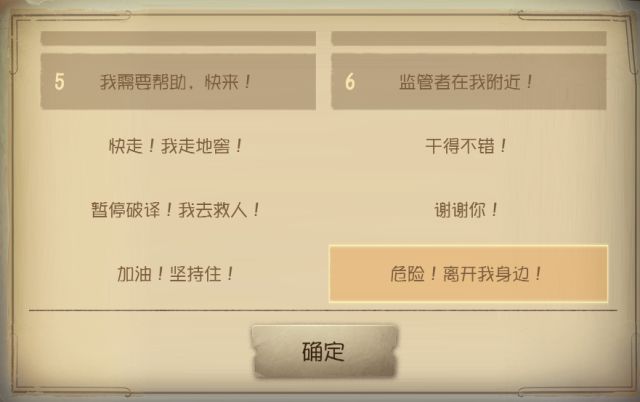Tap the number 5 slot label
The image size is (640, 402).
click(x=60, y=82)
